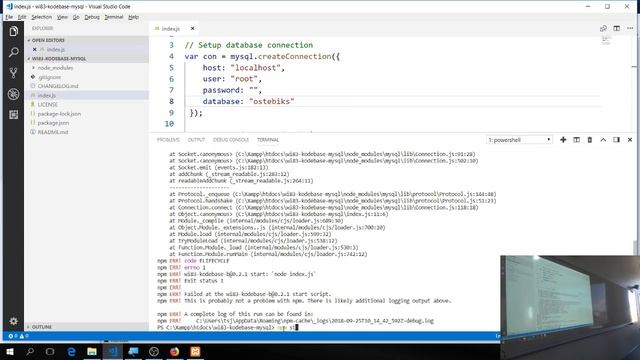Viewport: 640px width, 360px height.
Task: Open Task View on the taskbar
Action: 50,351
